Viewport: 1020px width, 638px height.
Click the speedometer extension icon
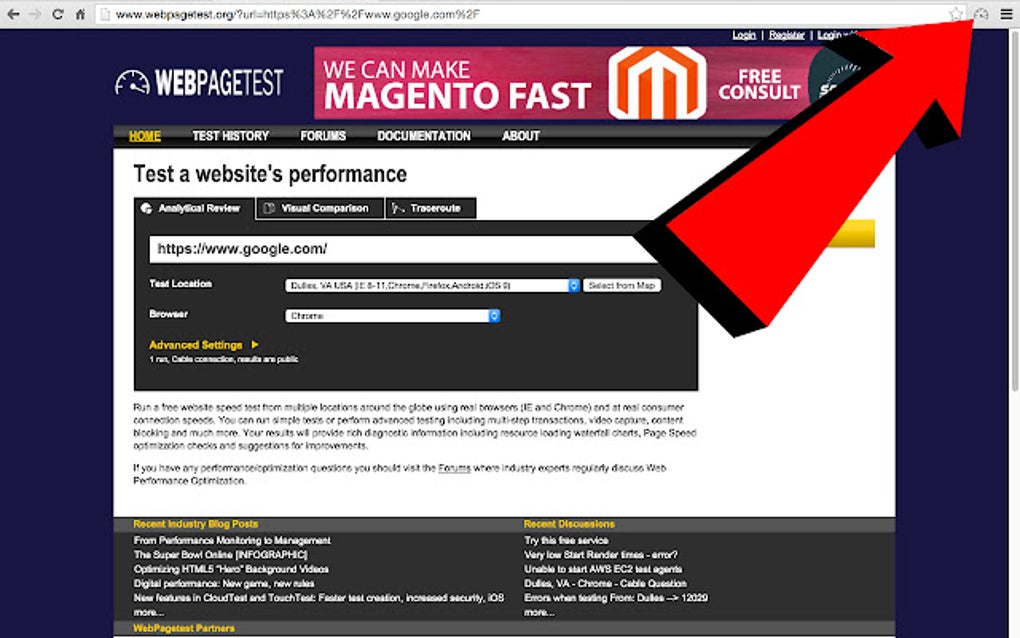tap(981, 13)
